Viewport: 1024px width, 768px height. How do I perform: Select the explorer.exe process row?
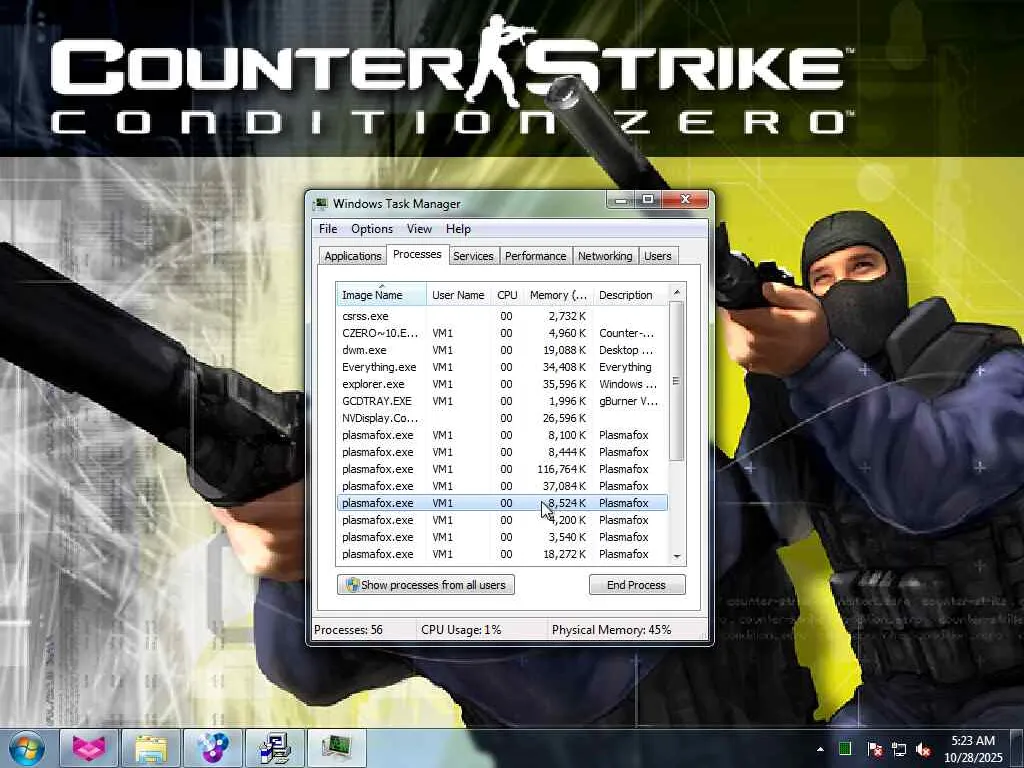point(502,384)
